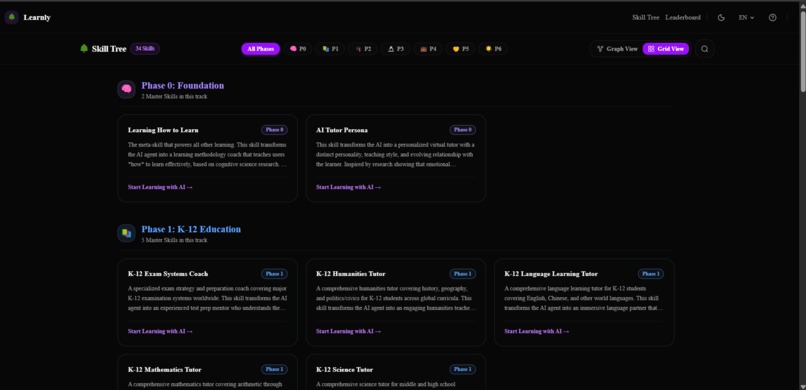
Task: Open the Leaderboard nav link
Action: (x=683, y=17)
